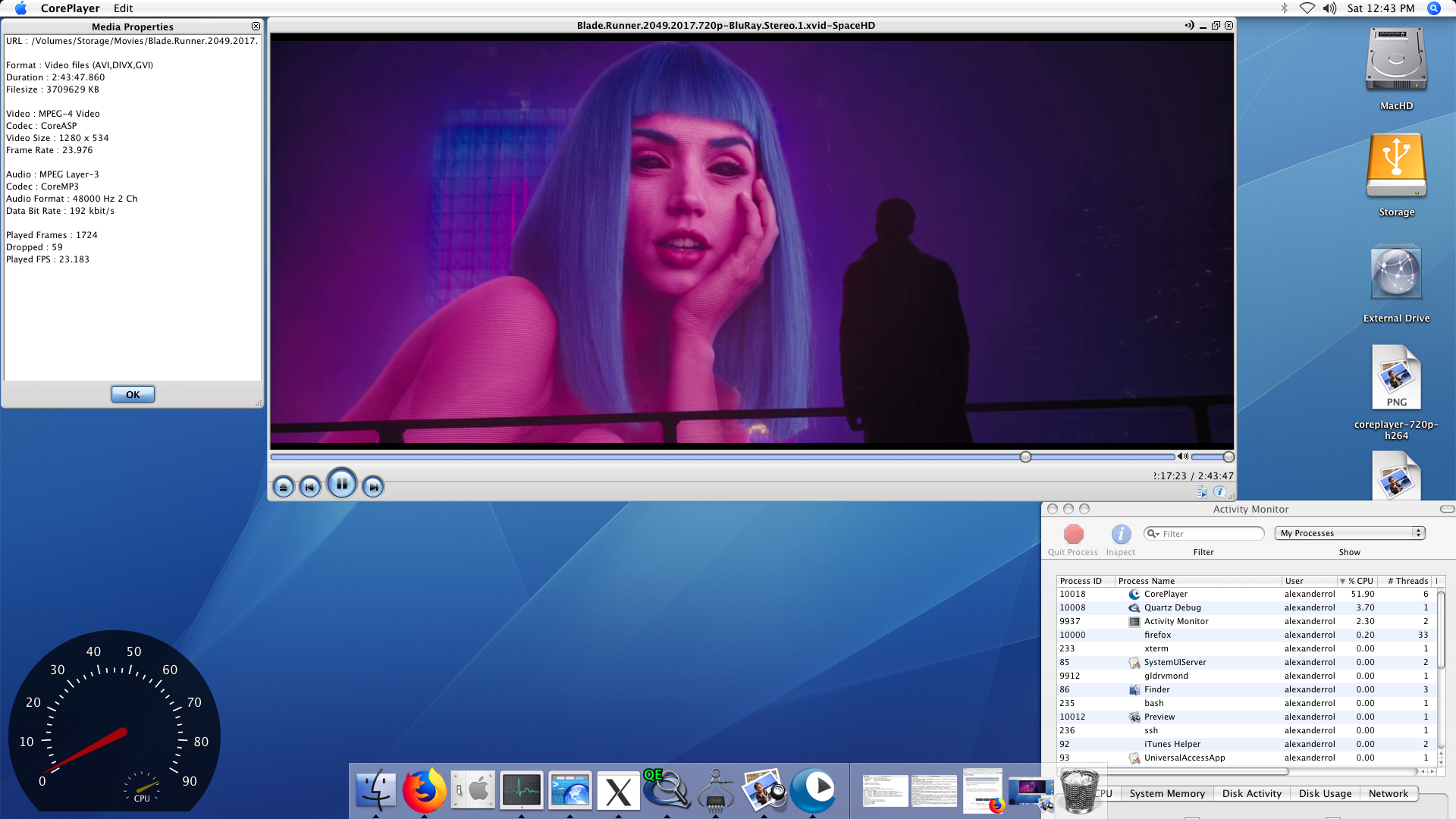Open Activity Monitor from the Dock
This screenshot has width=1456, height=819.
click(x=522, y=790)
